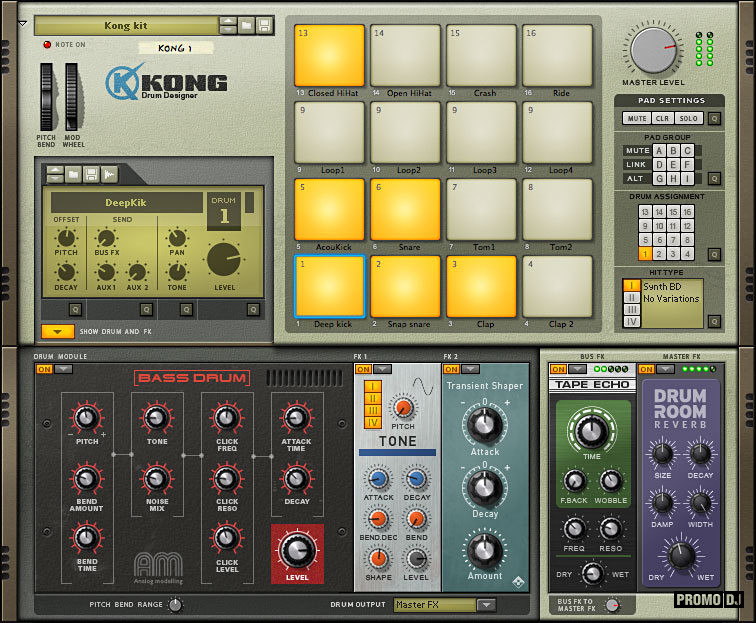Trigger pad 6 Snare

click(x=405, y=209)
